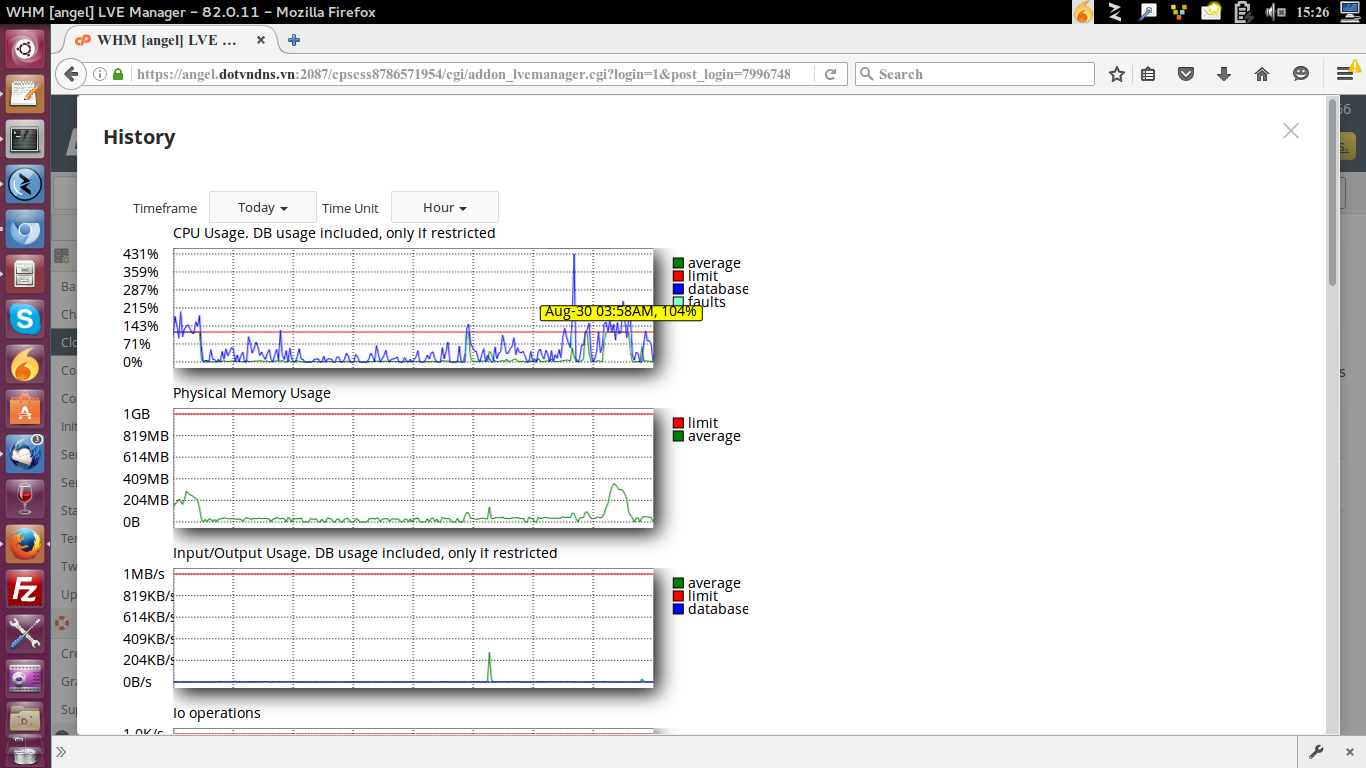The width and height of the screenshot is (1366, 768).
Task: Open the Hello chat smiley icon
Action: [1301, 74]
